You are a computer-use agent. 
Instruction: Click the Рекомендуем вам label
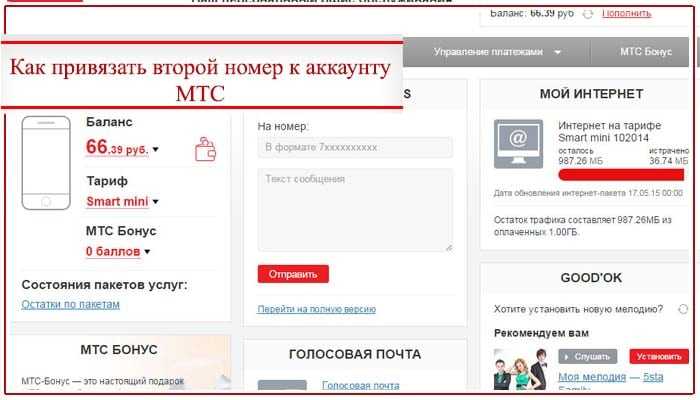[x=541, y=333]
